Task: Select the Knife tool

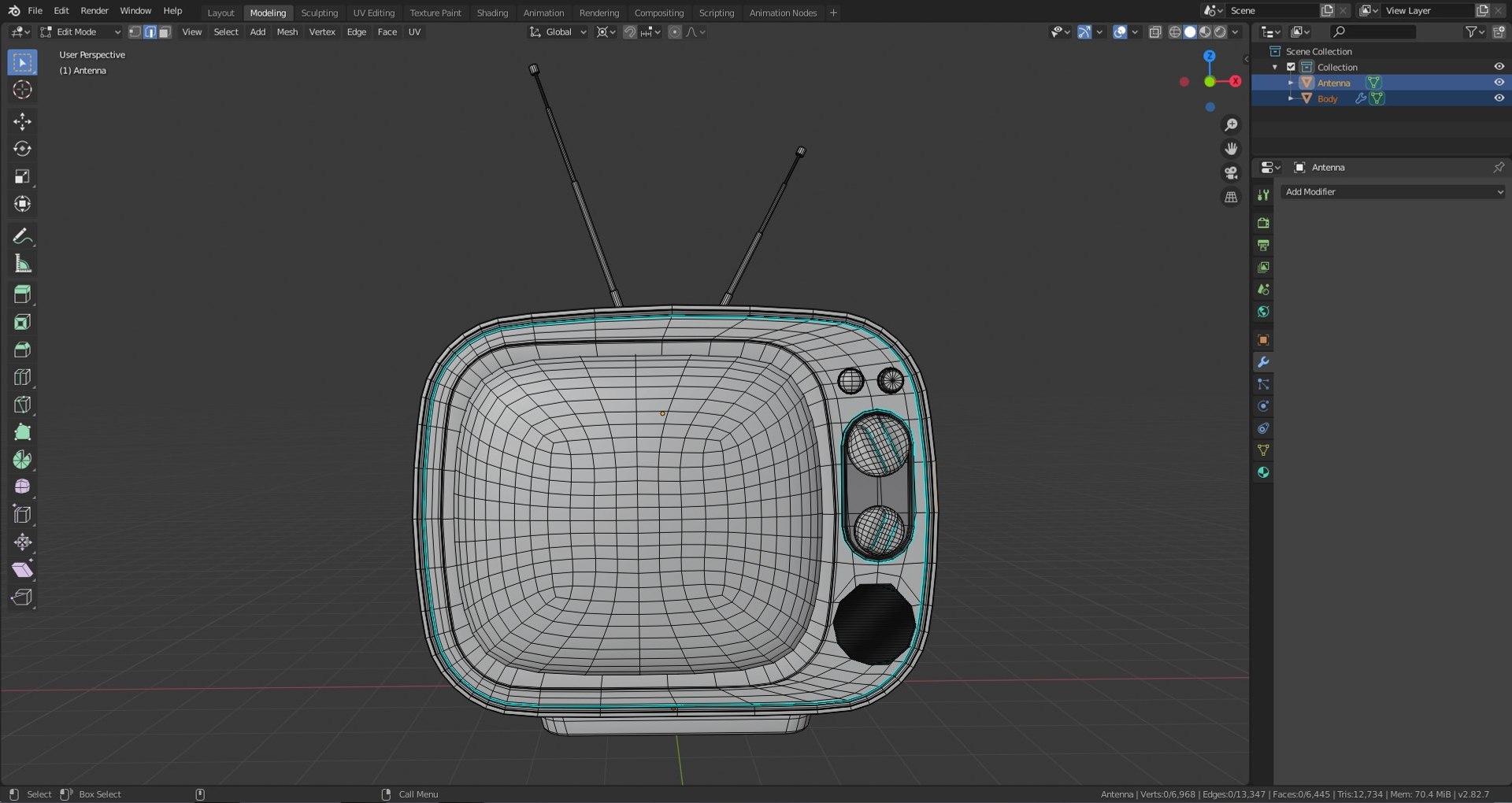Action: point(22,405)
